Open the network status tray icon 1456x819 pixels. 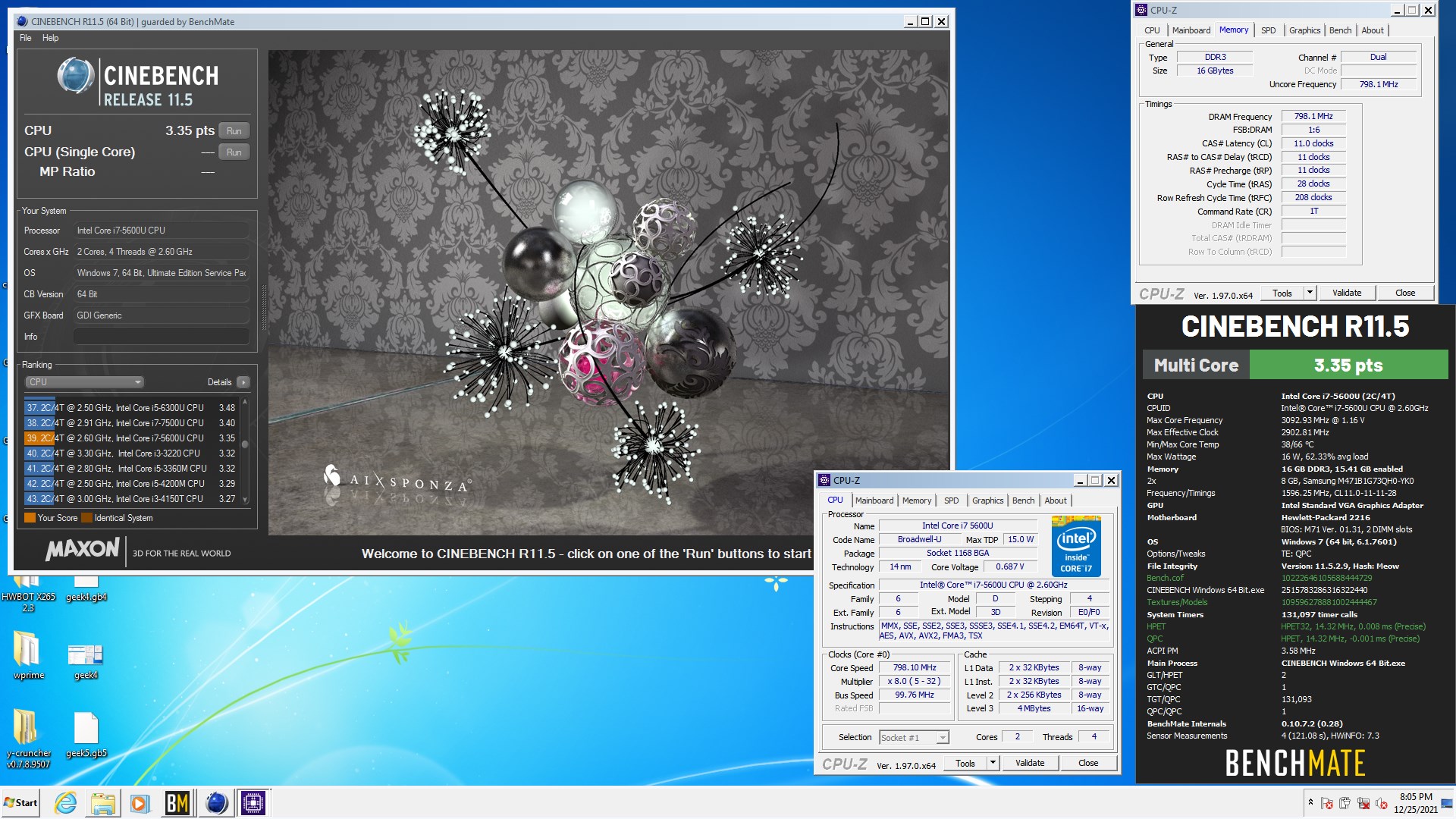click(x=1363, y=803)
